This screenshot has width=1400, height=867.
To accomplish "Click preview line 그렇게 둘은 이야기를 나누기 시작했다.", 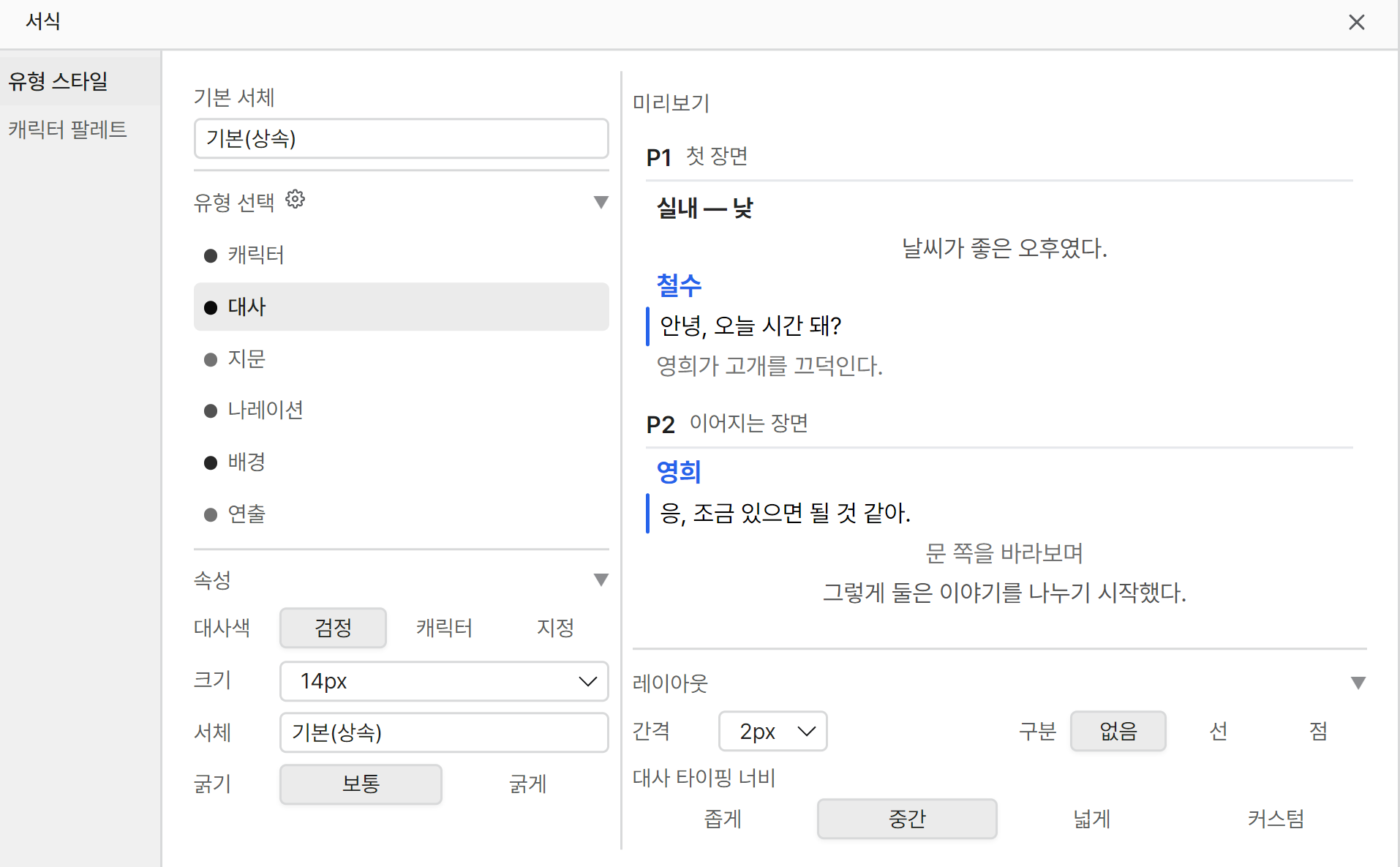I will [x=1004, y=592].
